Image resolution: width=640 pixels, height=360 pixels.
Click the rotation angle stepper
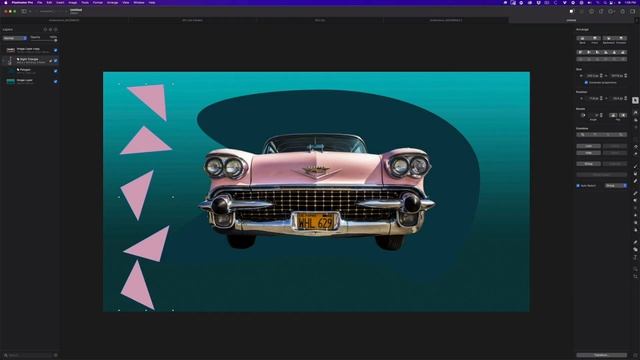601,115
